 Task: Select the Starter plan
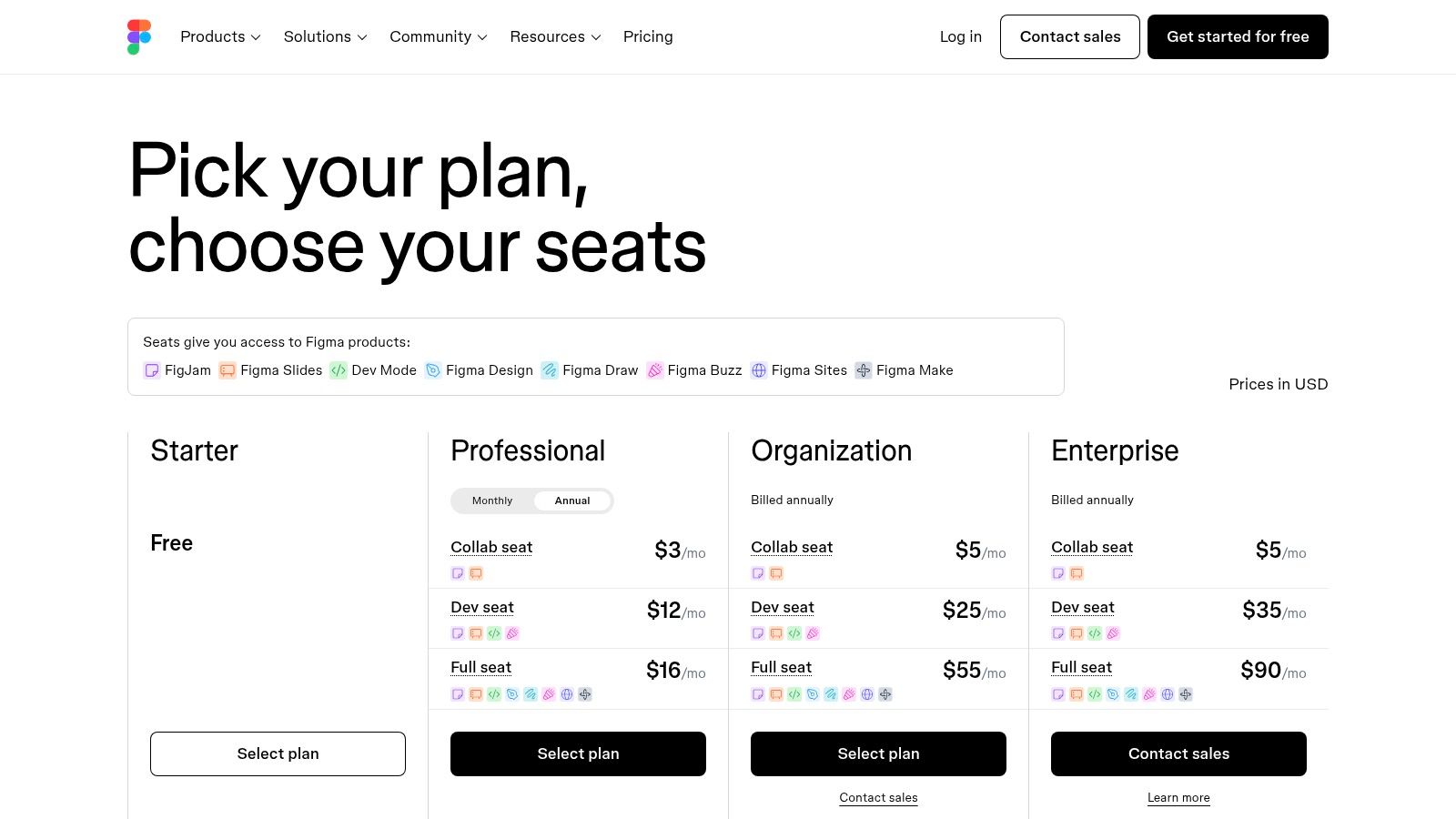click(278, 753)
